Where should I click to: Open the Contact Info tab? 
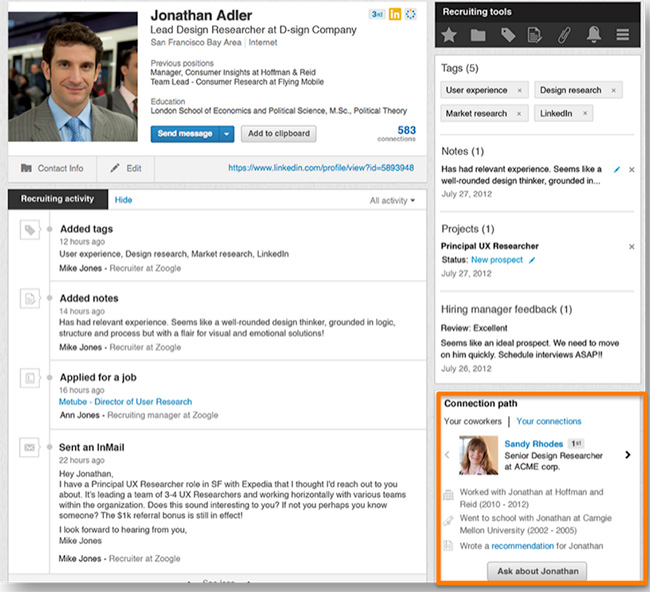[x=52, y=169]
